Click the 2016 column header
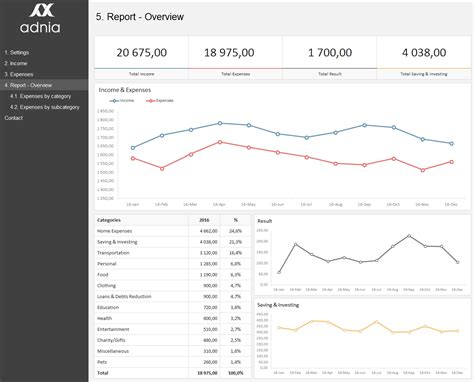The image size is (474, 382). point(204,220)
